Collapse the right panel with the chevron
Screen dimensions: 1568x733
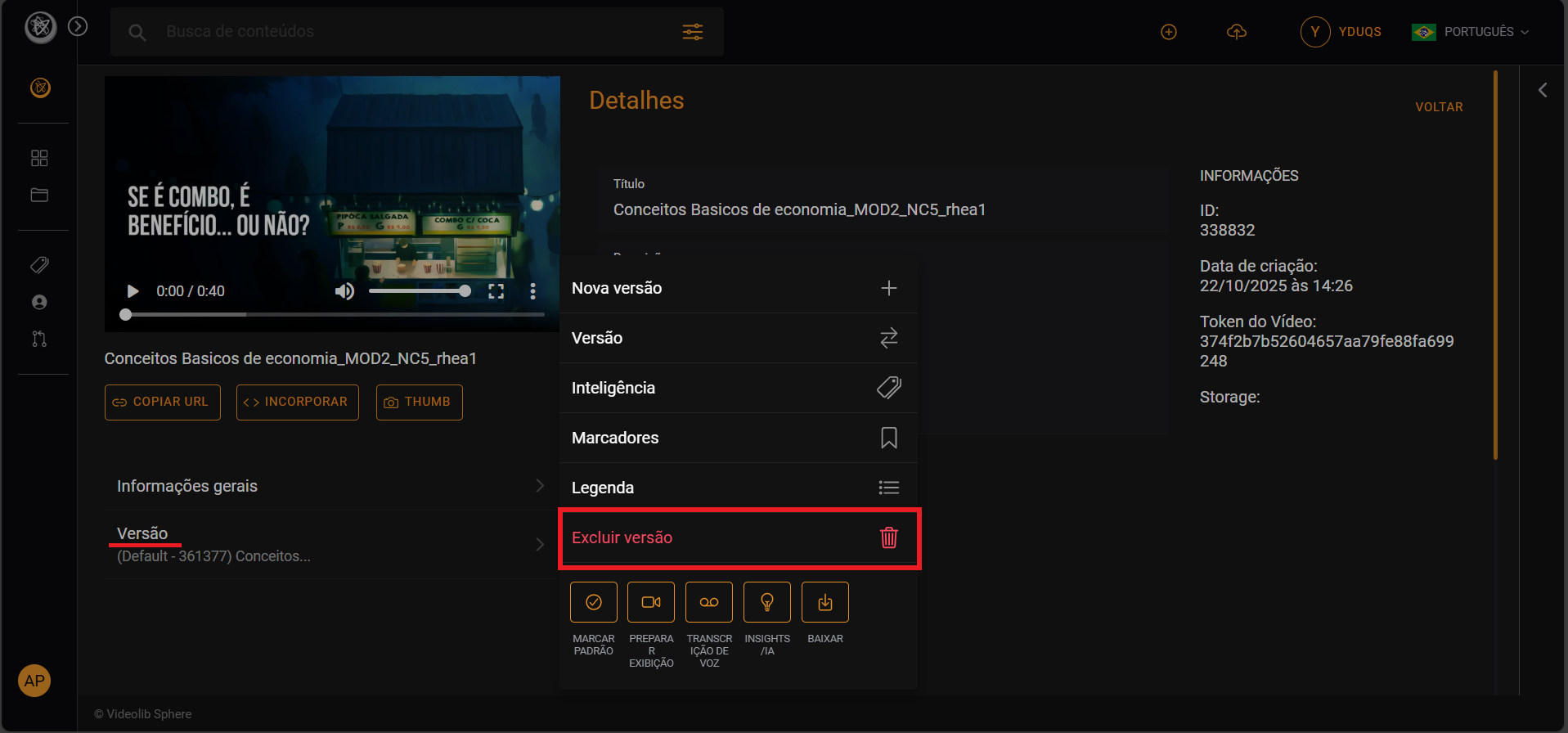point(1543,90)
